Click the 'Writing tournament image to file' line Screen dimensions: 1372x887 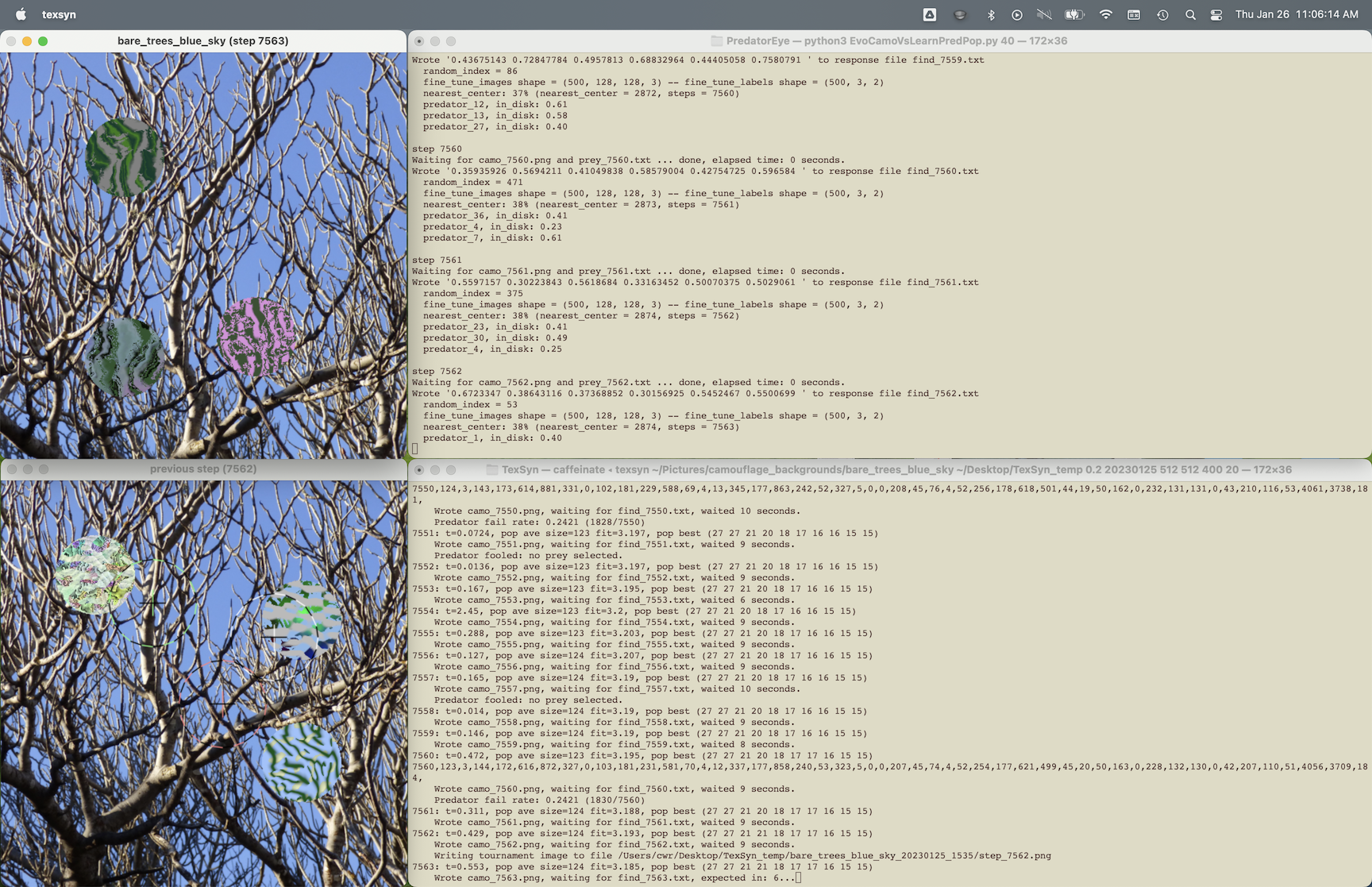pyautogui.click(x=742, y=855)
